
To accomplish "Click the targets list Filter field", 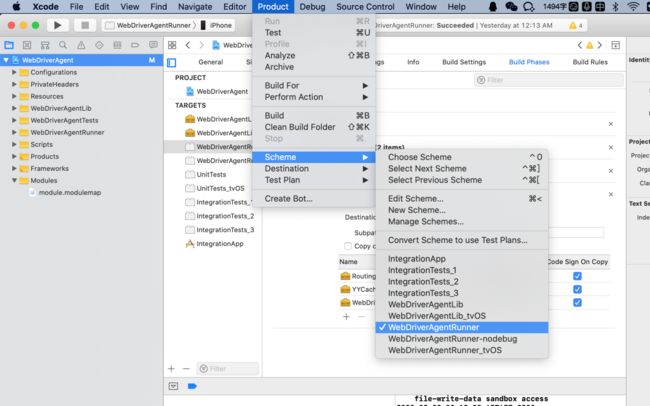I will point(228,369).
